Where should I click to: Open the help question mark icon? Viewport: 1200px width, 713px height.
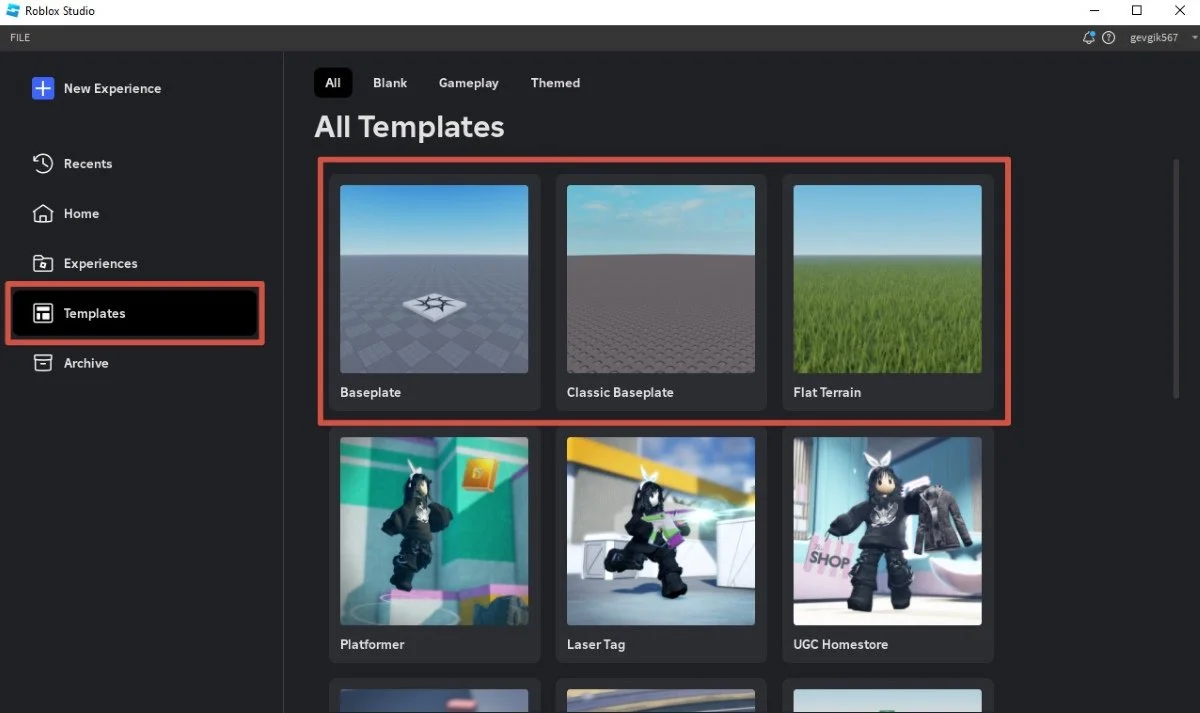pos(1108,37)
